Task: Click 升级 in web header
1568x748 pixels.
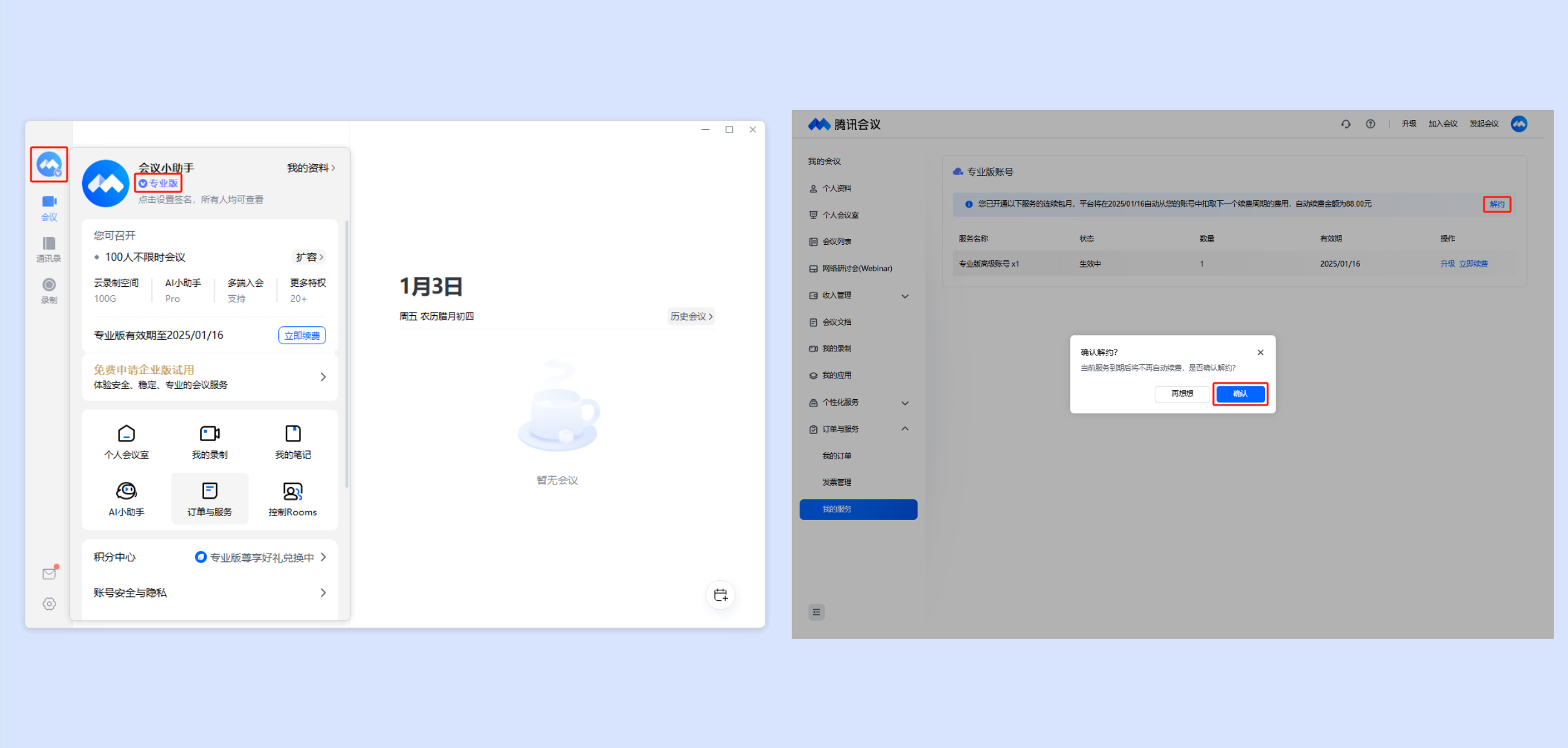Action: tap(1408, 124)
